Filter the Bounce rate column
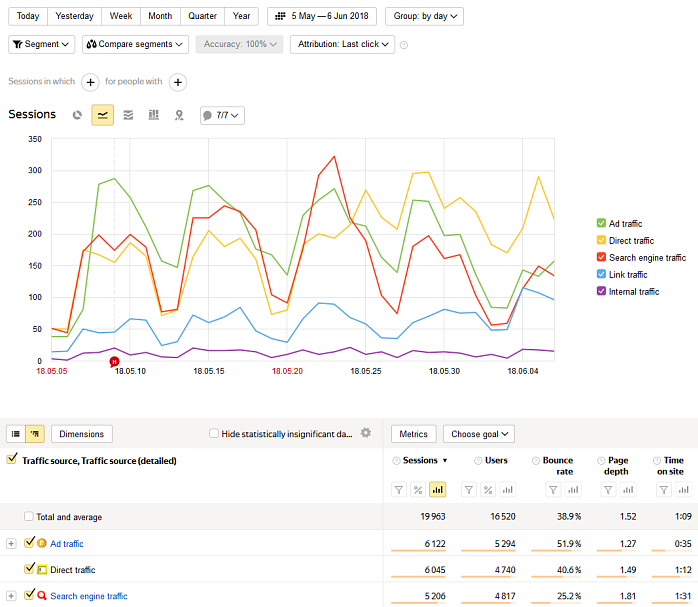 pos(553,490)
